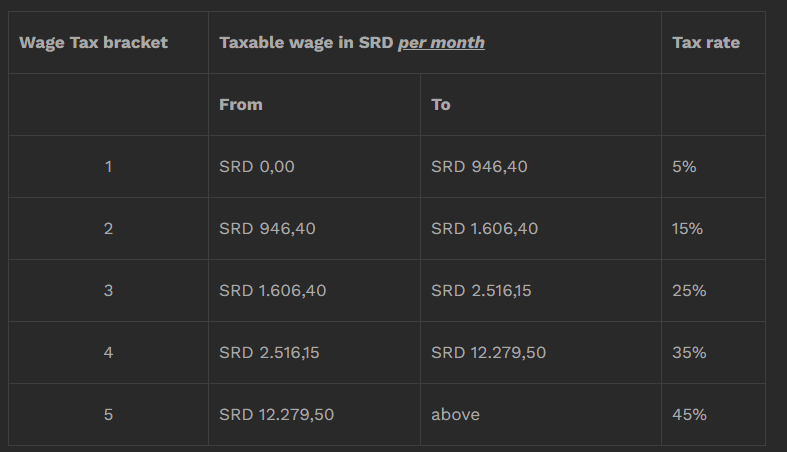This screenshot has width=787, height=452.
Task: Select the bracket number 2 cell
Action: pyautogui.click(x=108, y=229)
